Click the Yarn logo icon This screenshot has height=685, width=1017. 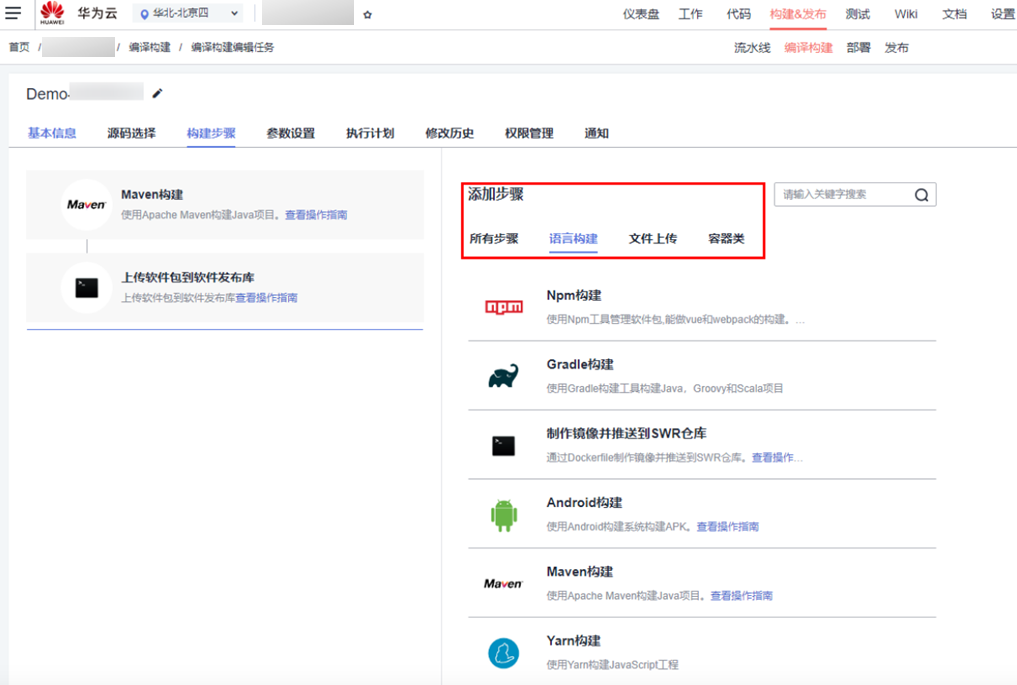[503, 653]
